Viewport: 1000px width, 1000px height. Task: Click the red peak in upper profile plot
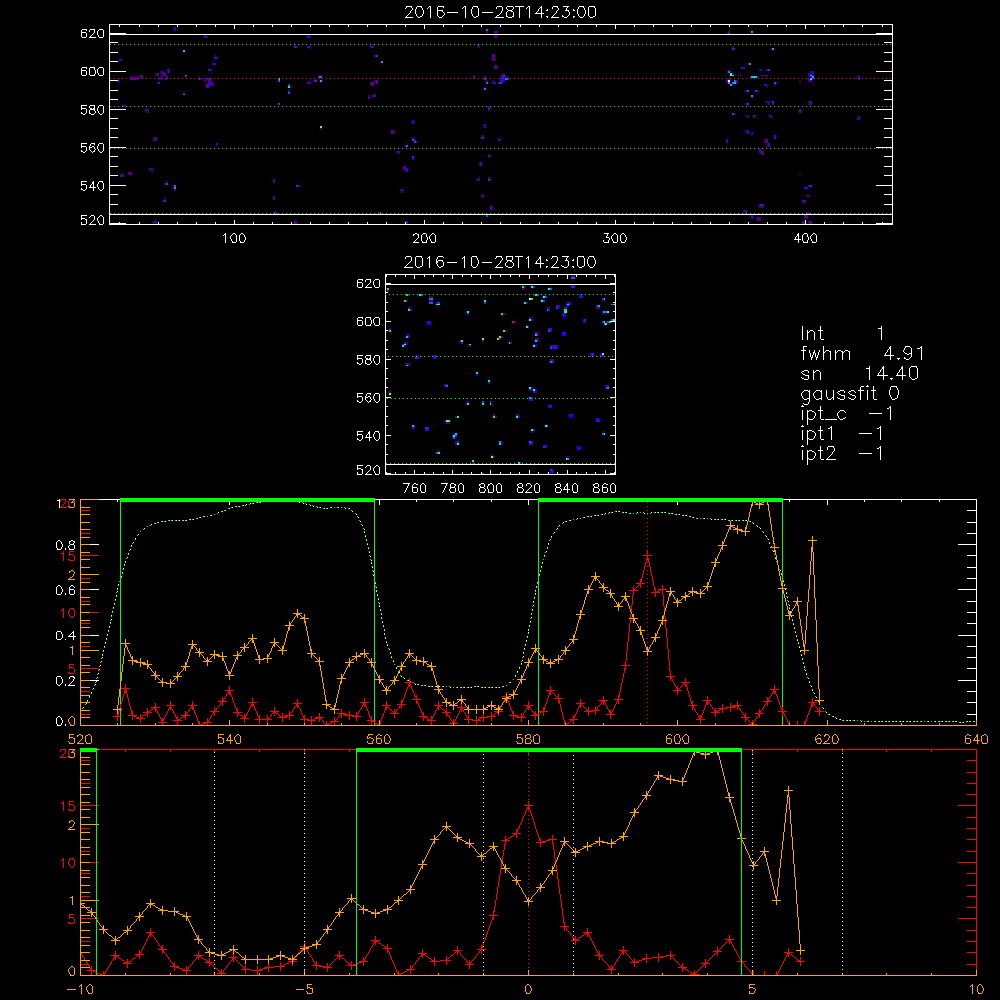[647, 555]
